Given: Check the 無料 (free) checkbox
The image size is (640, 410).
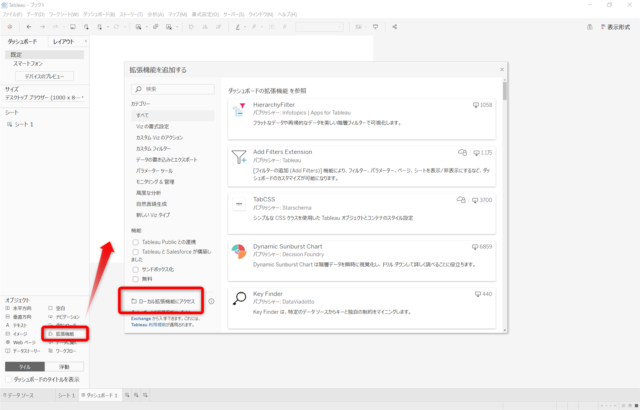Looking at the screenshot, I should click(x=136, y=279).
